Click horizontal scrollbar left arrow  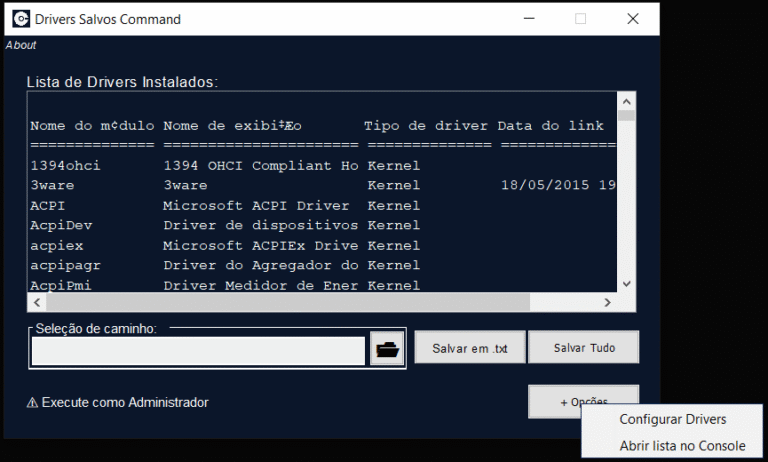click(x=36, y=302)
